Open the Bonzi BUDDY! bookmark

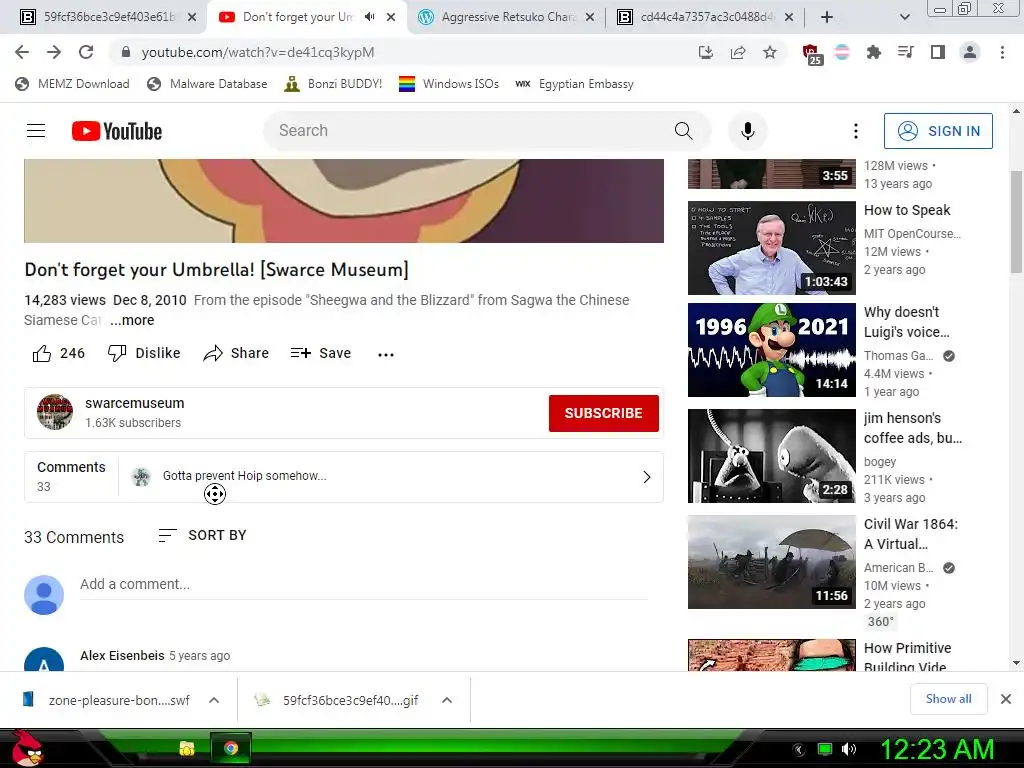[333, 84]
